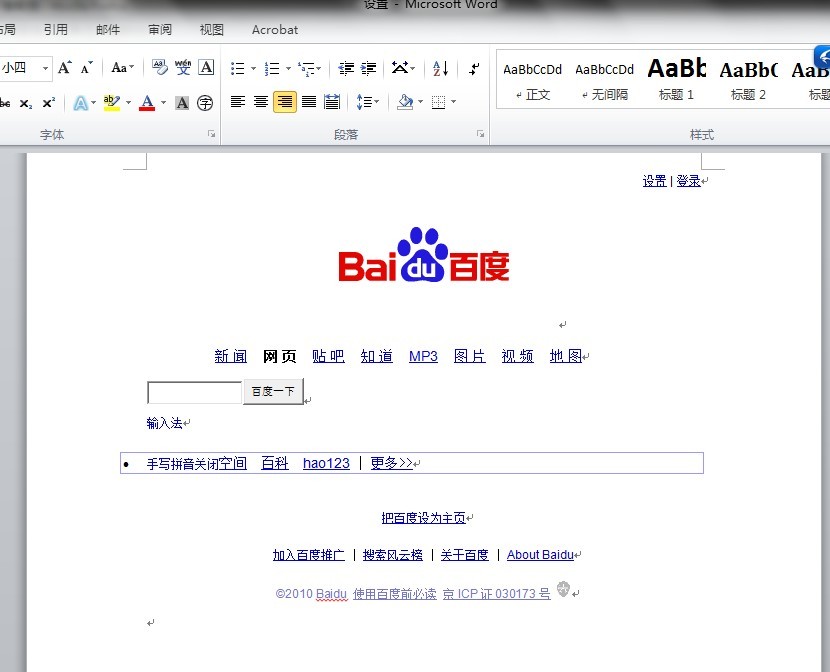Click the Baidu logo image

[x=424, y=255]
